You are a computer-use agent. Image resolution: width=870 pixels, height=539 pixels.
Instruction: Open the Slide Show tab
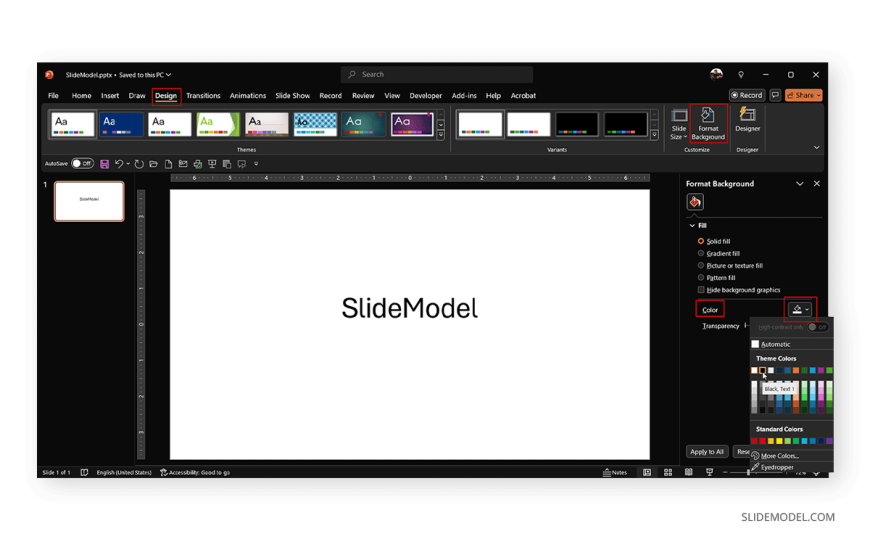[292, 95]
